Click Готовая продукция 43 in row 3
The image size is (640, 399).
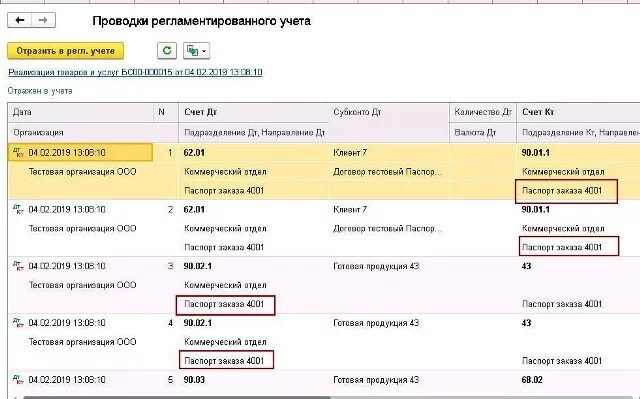376,266
